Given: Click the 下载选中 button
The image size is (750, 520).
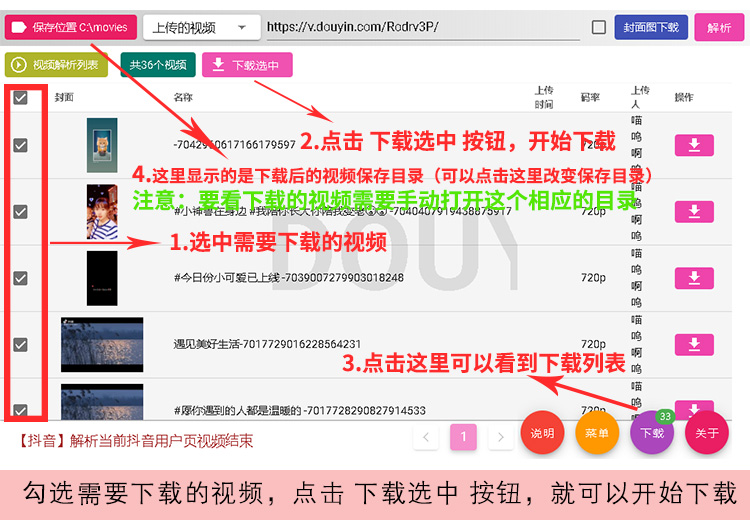Looking at the screenshot, I should click(247, 65).
